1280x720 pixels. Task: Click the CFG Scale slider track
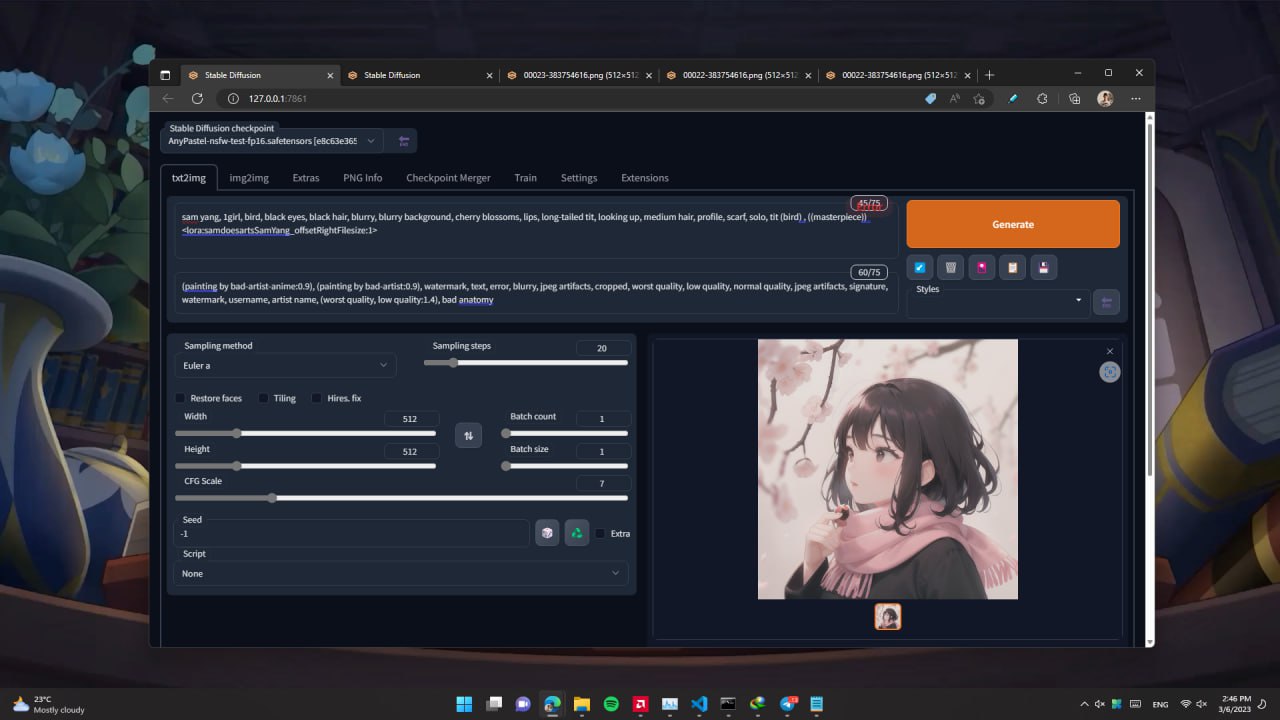click(x=401, y=497)
